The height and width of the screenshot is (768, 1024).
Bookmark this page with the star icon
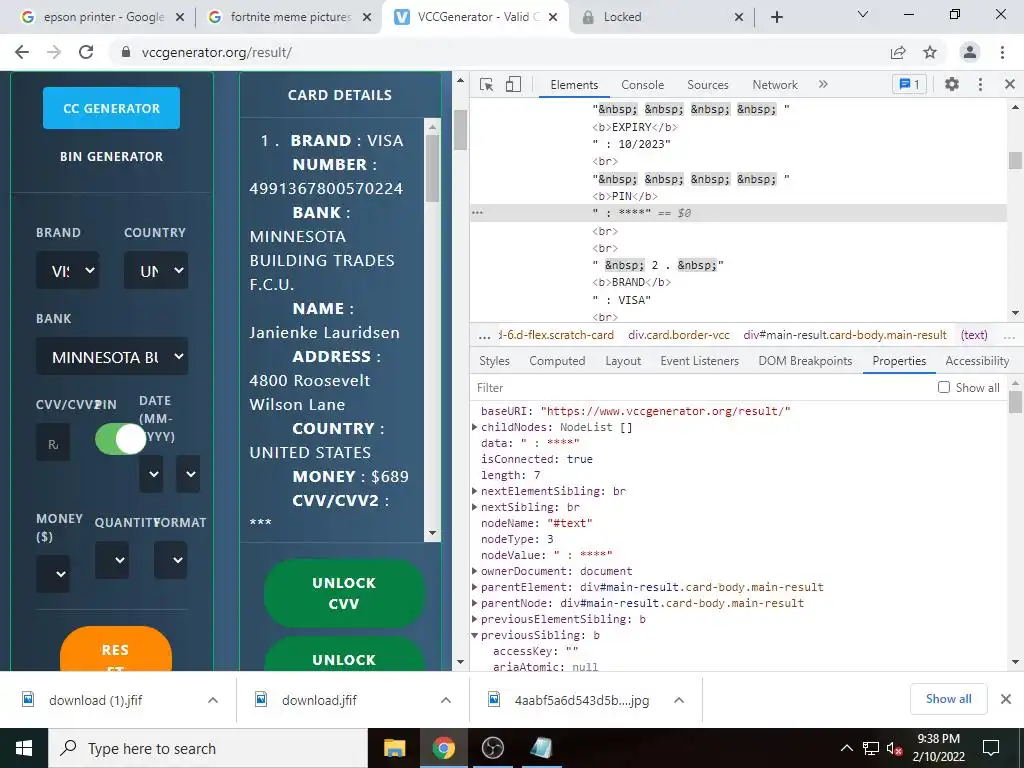click(x=930, y=52)
